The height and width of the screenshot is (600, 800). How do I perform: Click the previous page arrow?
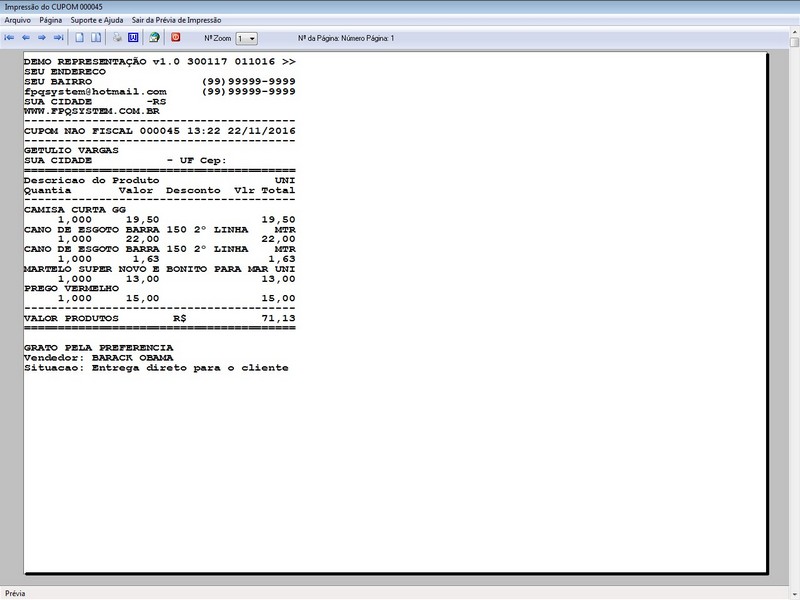[x=26, y=38]
